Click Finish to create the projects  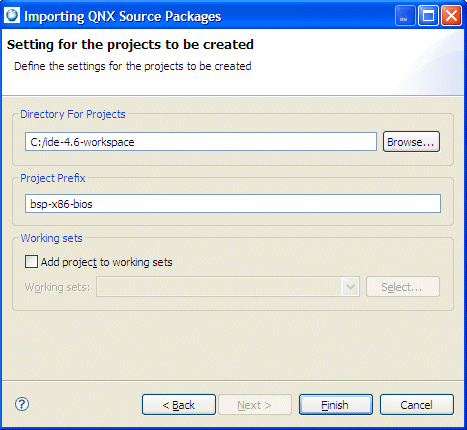[x=336, y=405]
